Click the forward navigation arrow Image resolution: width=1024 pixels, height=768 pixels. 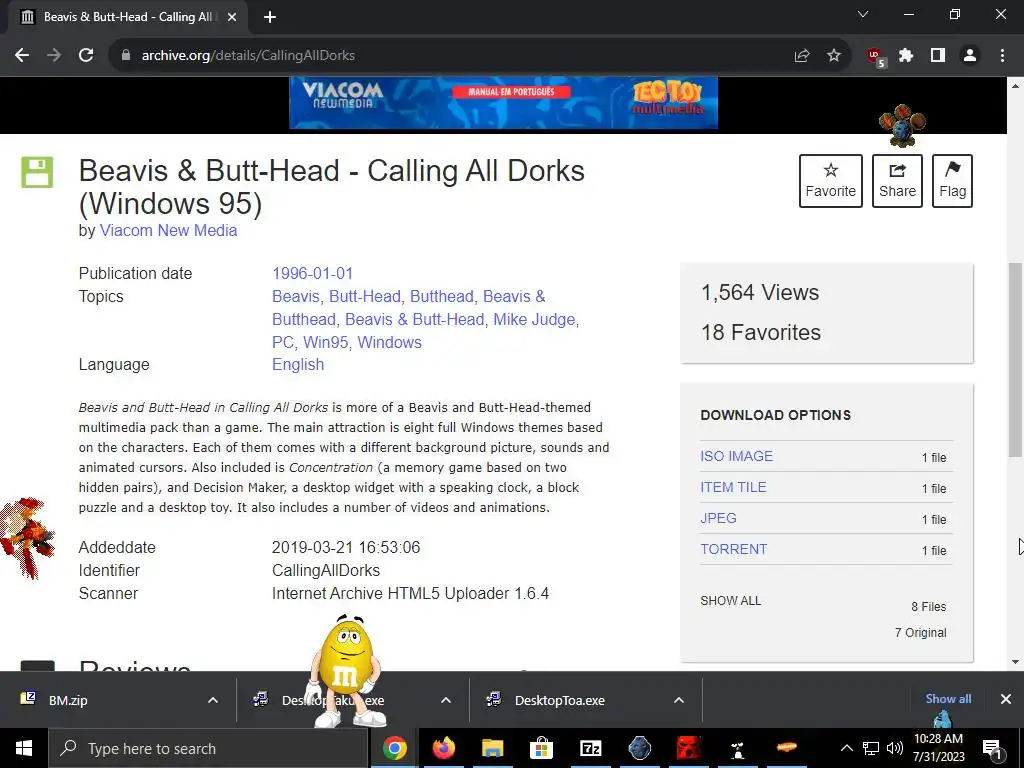54,56
